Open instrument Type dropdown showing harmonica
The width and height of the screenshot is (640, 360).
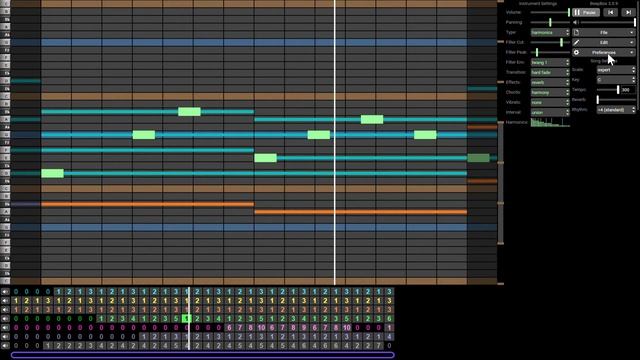coord(550,32)
